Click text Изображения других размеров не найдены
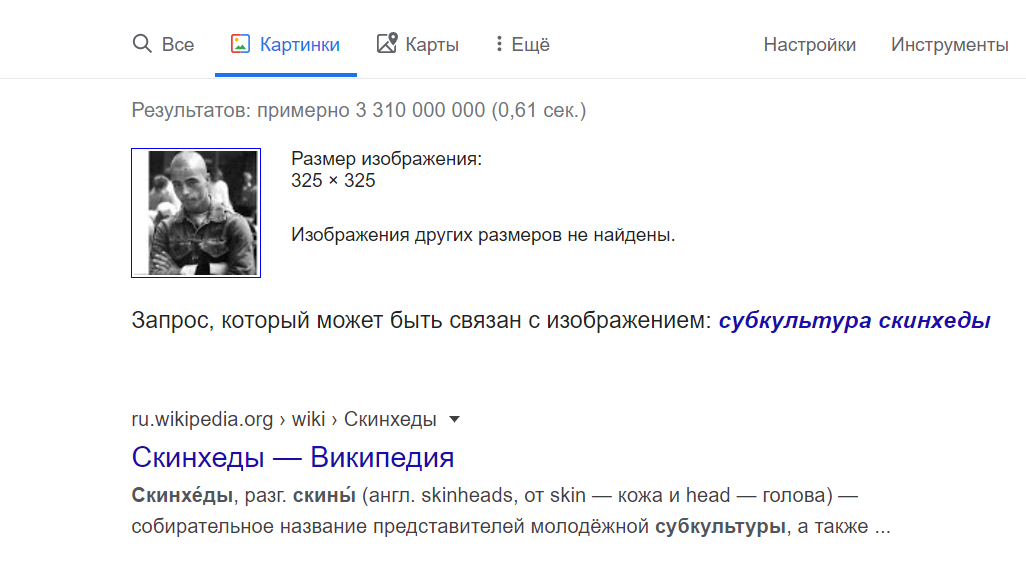 [483, 235]
